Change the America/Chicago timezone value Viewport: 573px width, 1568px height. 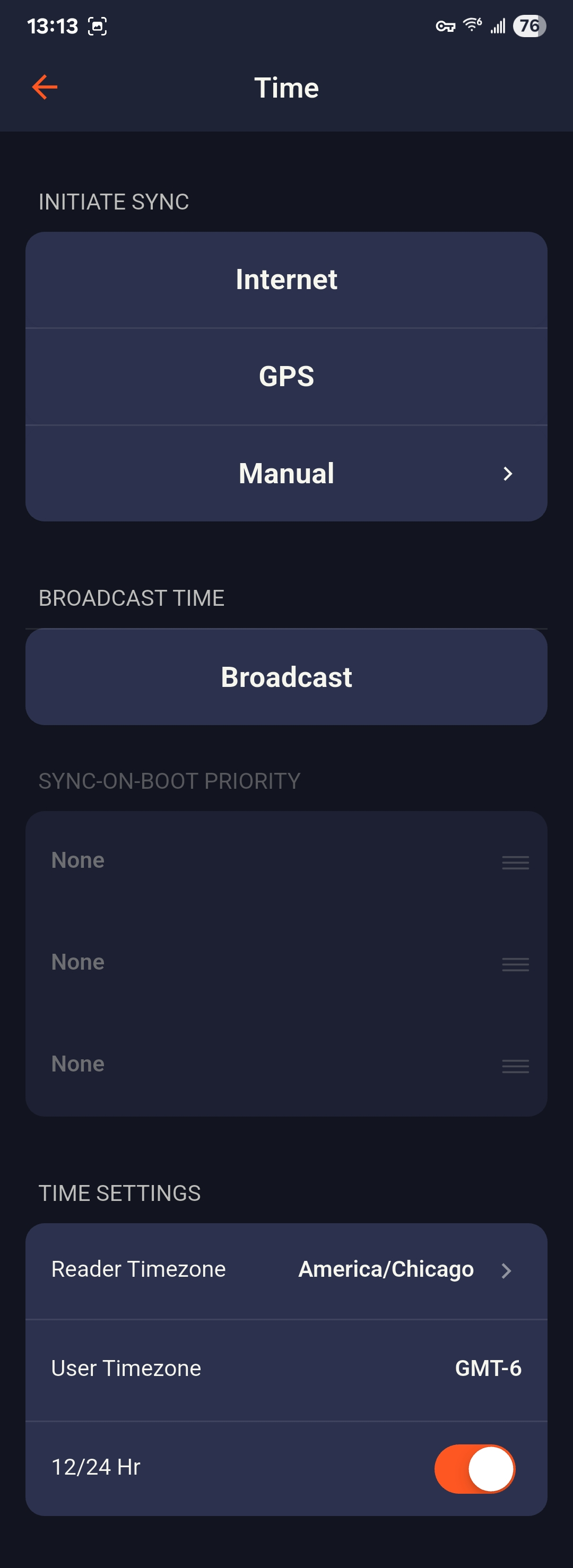(386, 1269)
